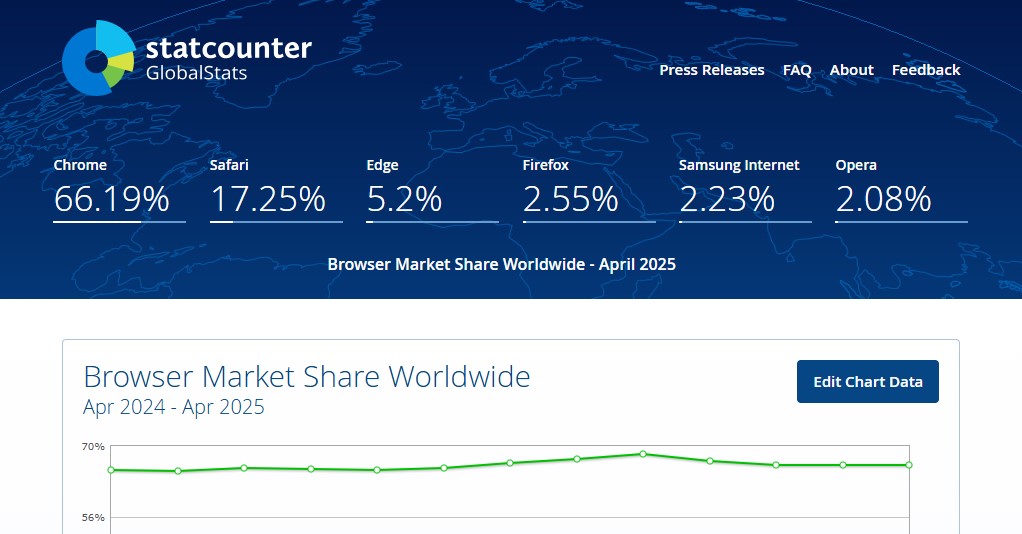
Task: Open the Feedback link
Action: [x=925, y=70]
